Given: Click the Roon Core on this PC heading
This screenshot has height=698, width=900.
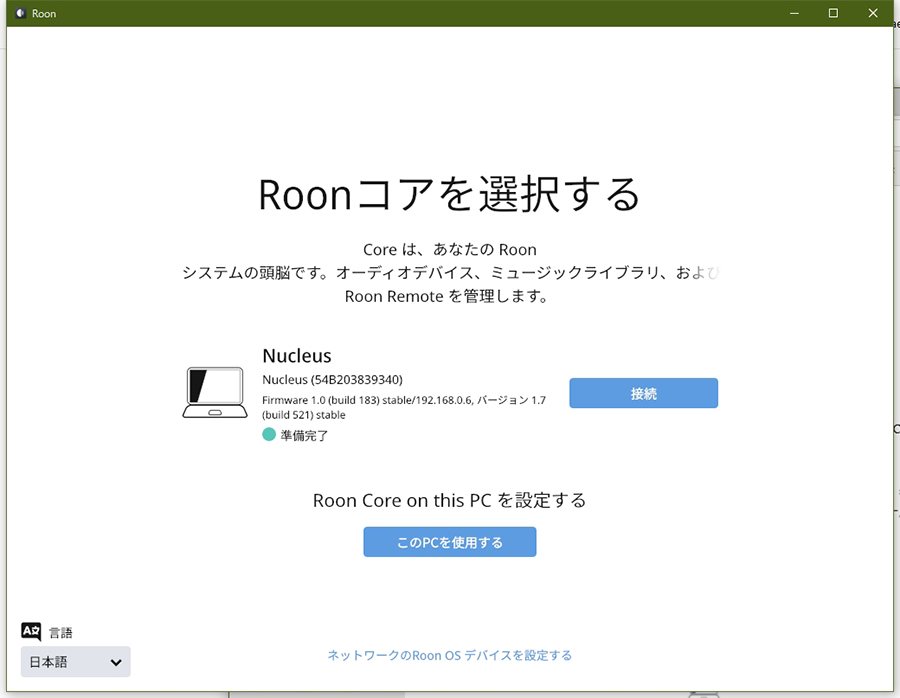Looking at the screenshot, I should point(449,500).
